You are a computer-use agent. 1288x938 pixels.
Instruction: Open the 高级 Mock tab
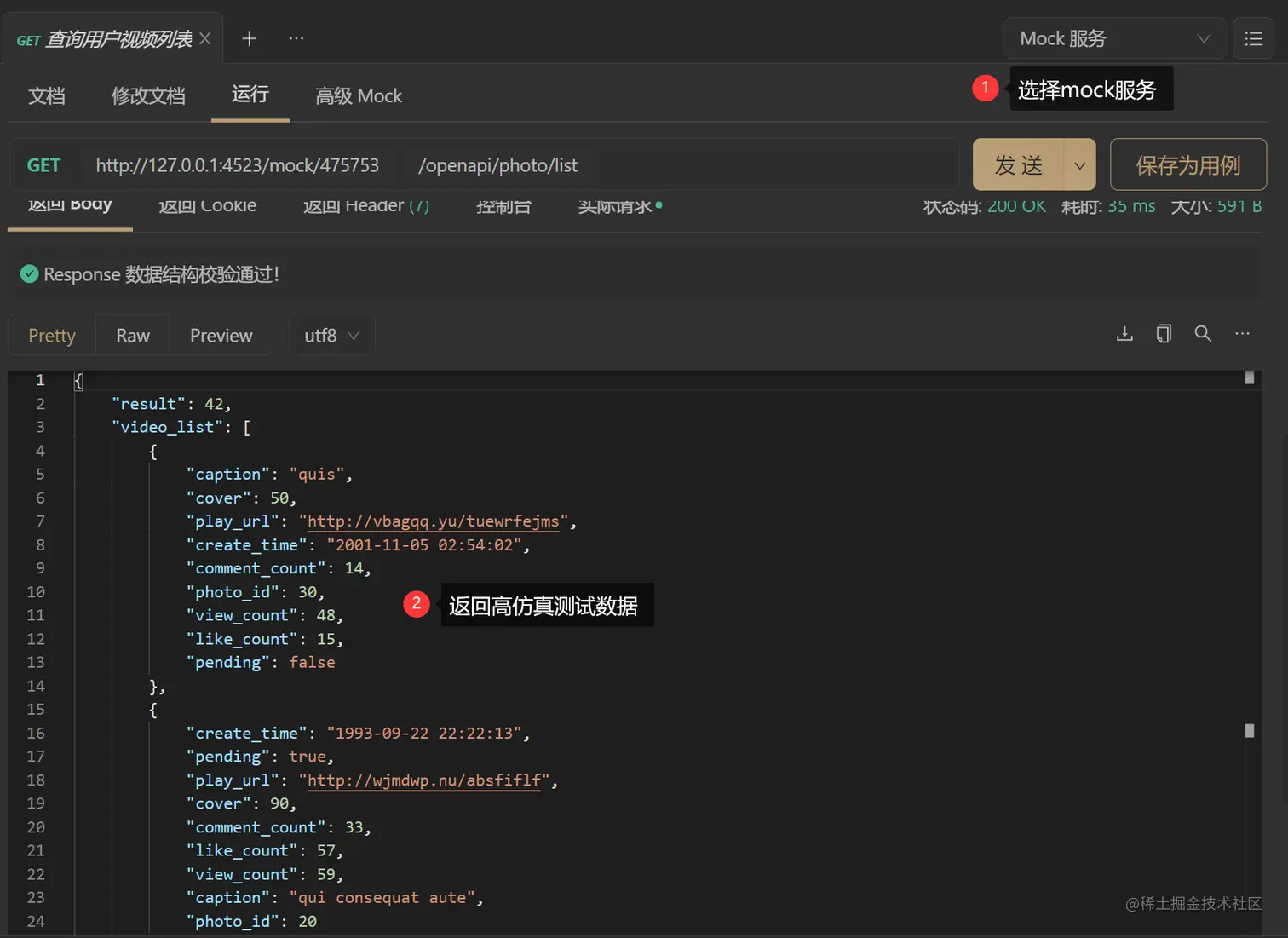359,95
